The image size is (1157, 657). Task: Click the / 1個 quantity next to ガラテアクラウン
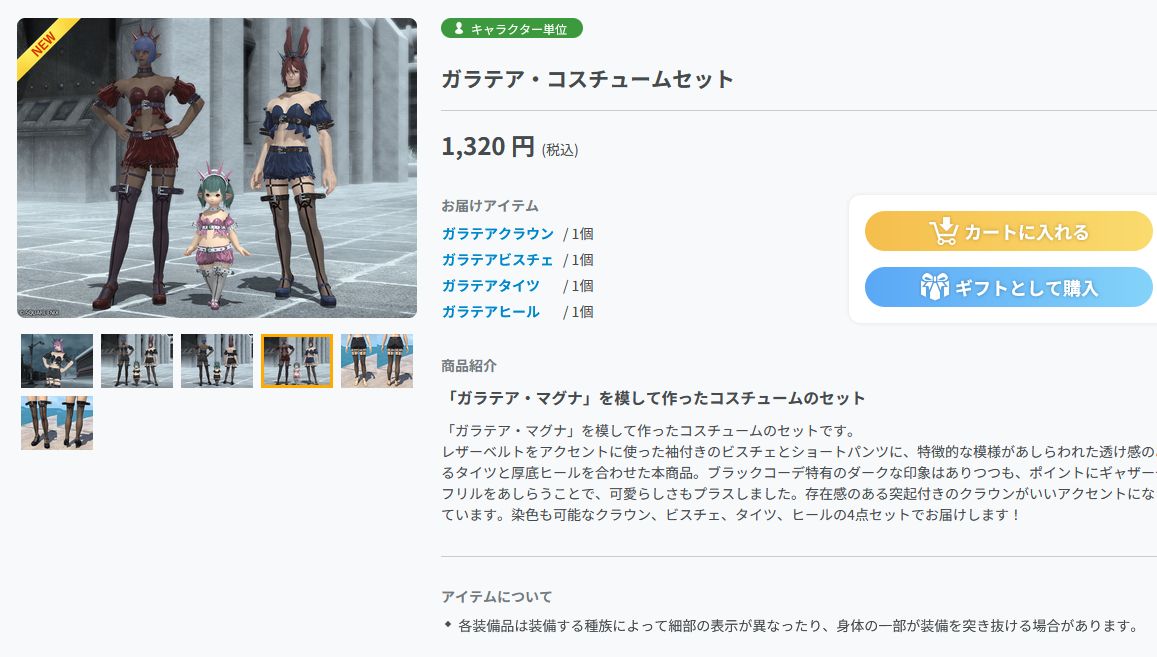click(x=578, y=234)
